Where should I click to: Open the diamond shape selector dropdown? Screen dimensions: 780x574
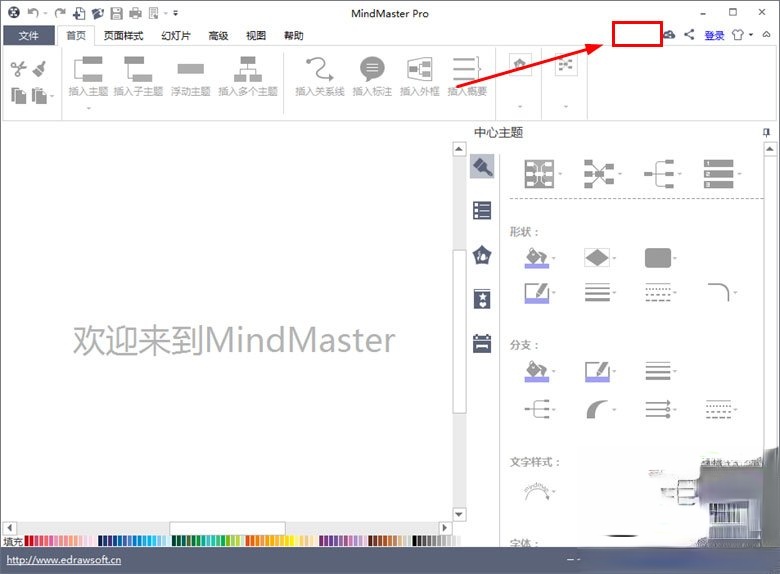pos(599,258)
